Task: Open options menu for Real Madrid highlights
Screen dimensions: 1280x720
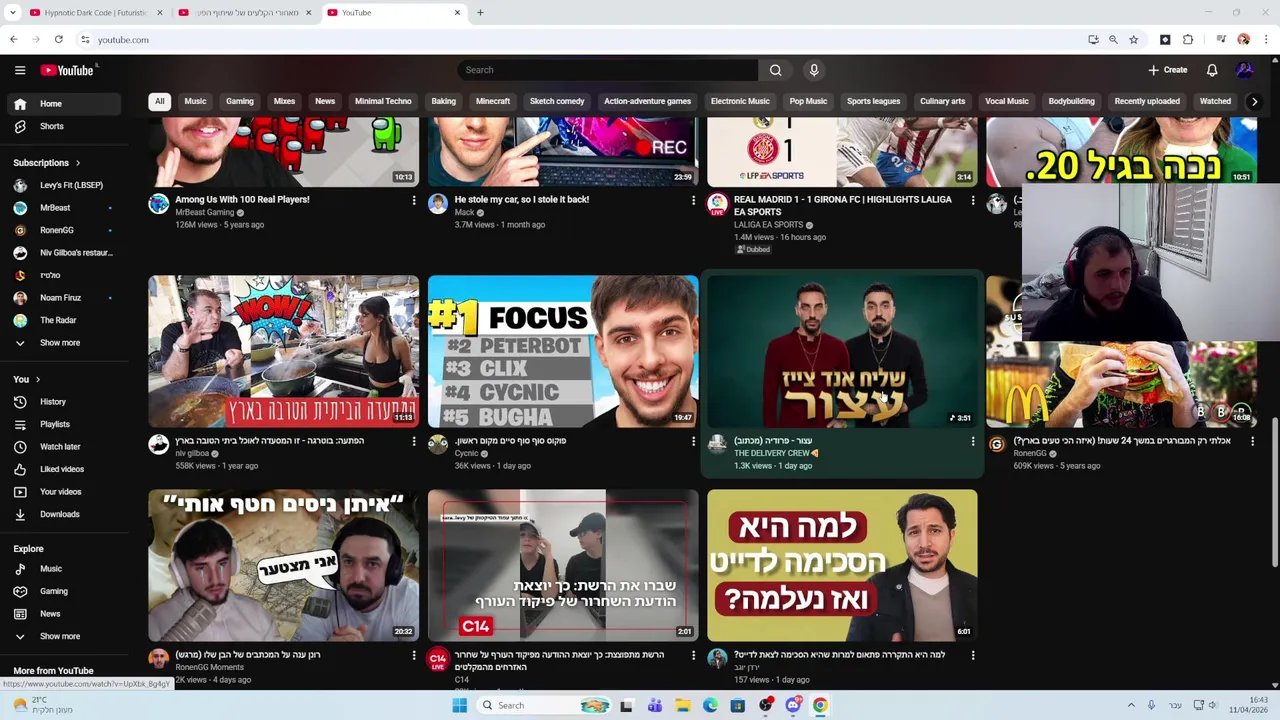Action: (x=973, y=200)
